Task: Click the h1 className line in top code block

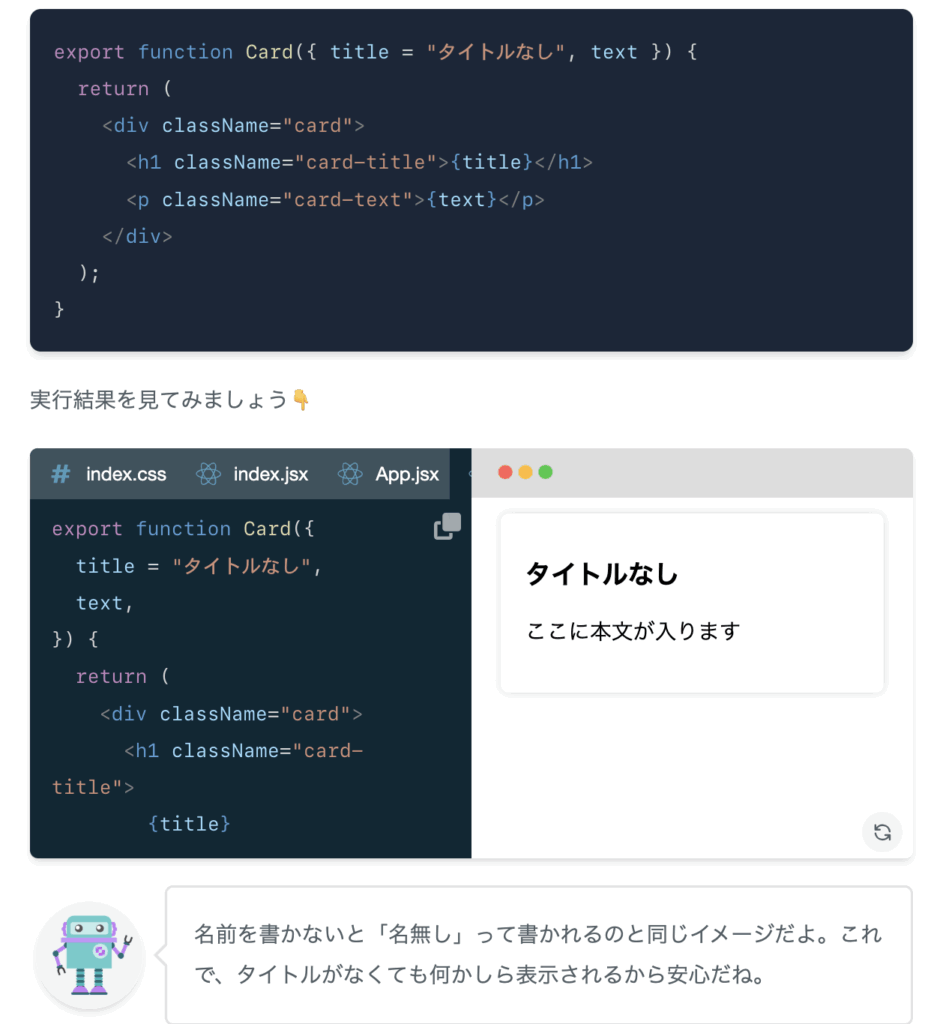Action: click(x=359, y=162)
